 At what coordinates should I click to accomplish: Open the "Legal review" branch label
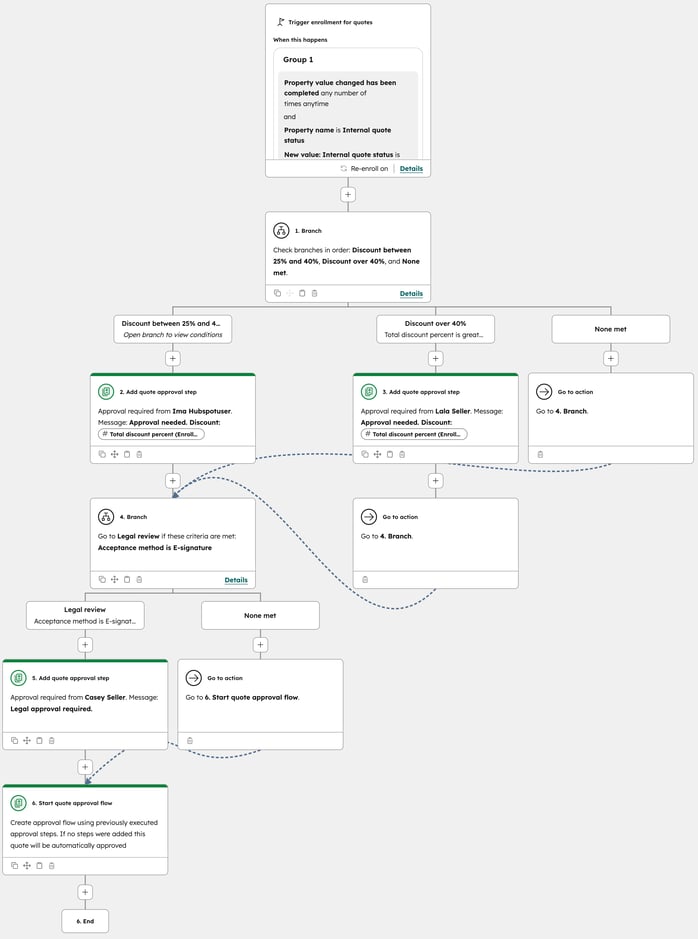tap(85, 615)
